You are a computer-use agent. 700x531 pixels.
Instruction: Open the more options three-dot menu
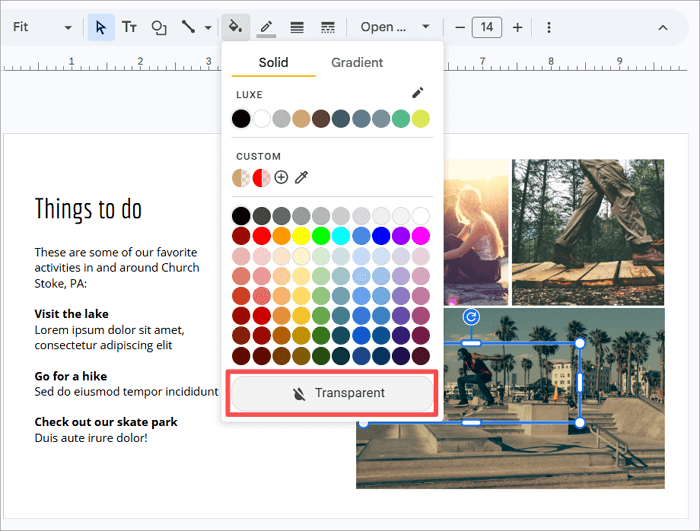point(549,27)
